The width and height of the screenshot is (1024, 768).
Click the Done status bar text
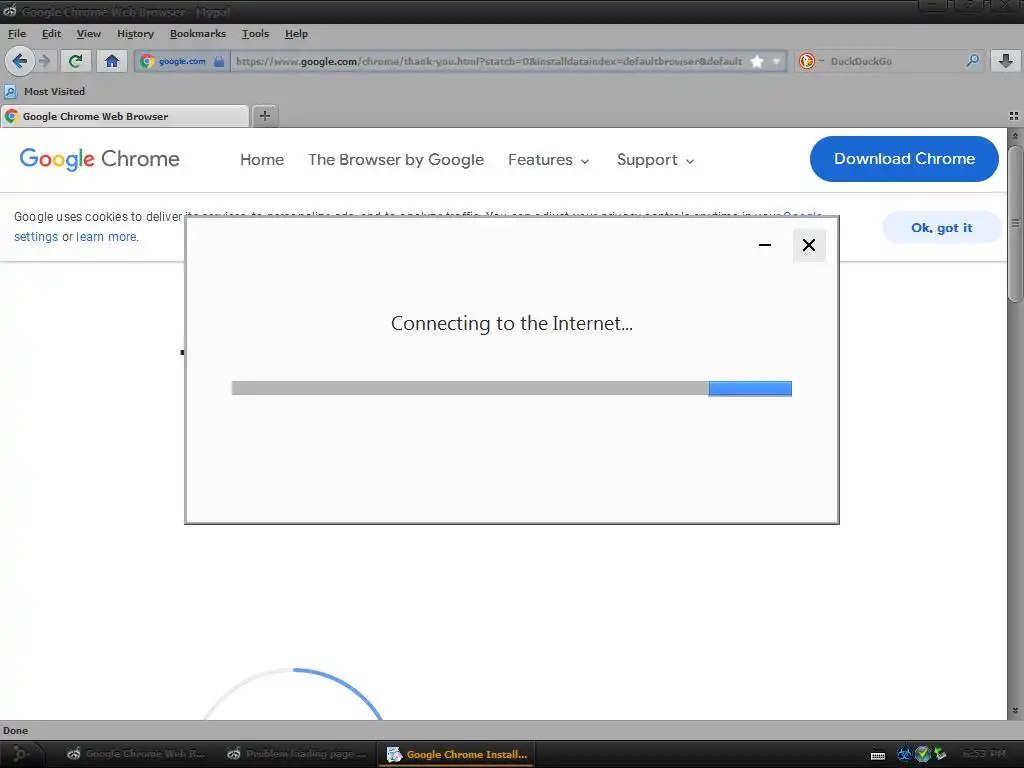16,731
